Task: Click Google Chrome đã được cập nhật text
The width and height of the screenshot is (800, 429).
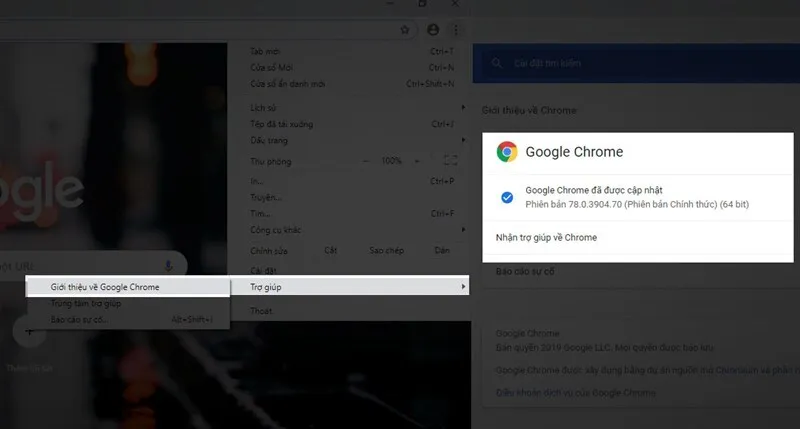Action: tap(594, 190)
